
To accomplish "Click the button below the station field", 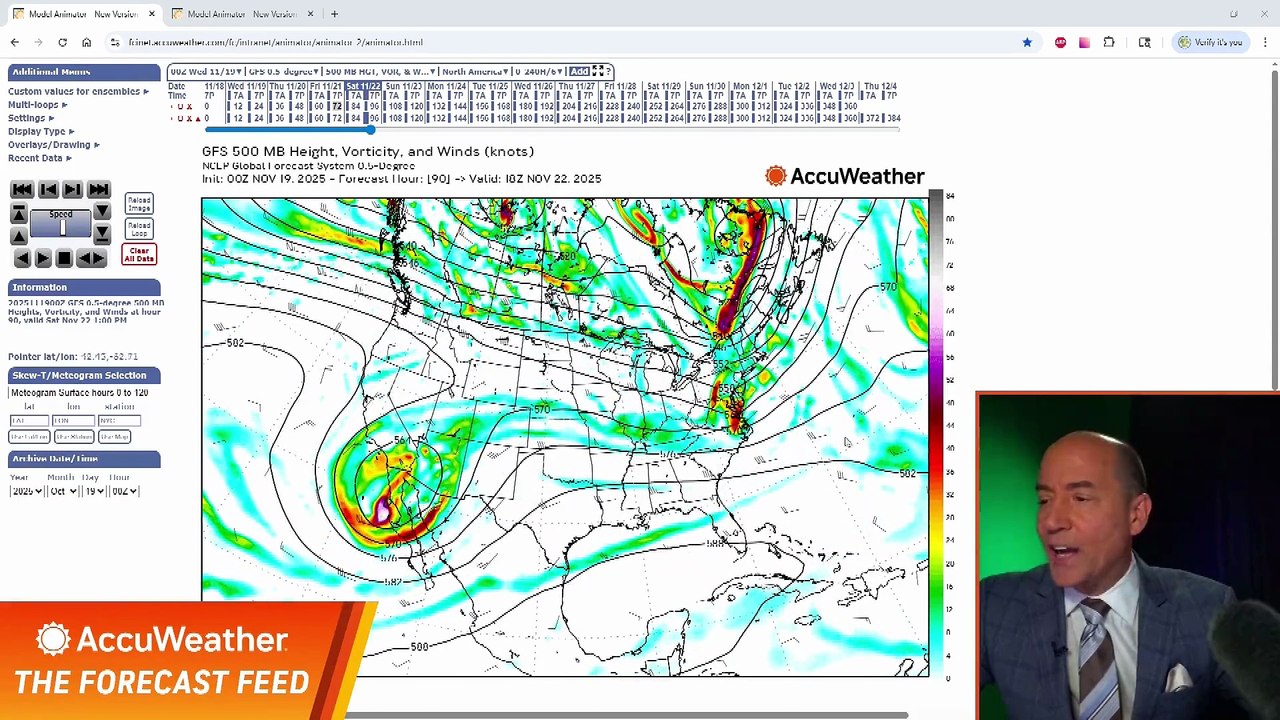I will pos(116,437).
